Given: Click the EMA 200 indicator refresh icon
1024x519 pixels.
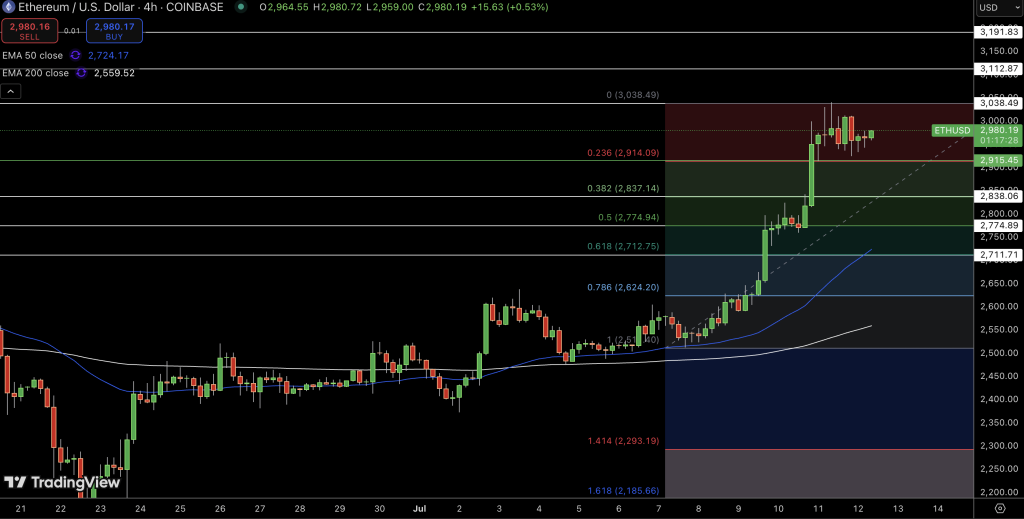Looking at the screenshot, I should 81,73.
